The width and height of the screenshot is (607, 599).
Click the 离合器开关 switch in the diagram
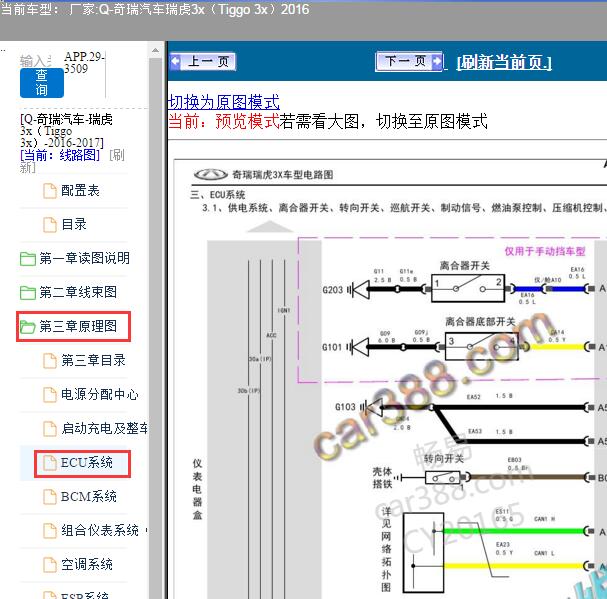(x=468, y=288)
